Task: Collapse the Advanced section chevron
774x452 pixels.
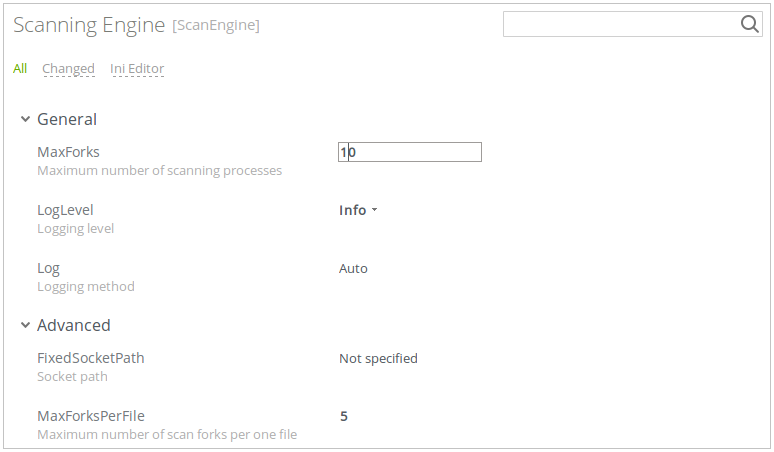Action: (25, 326)
